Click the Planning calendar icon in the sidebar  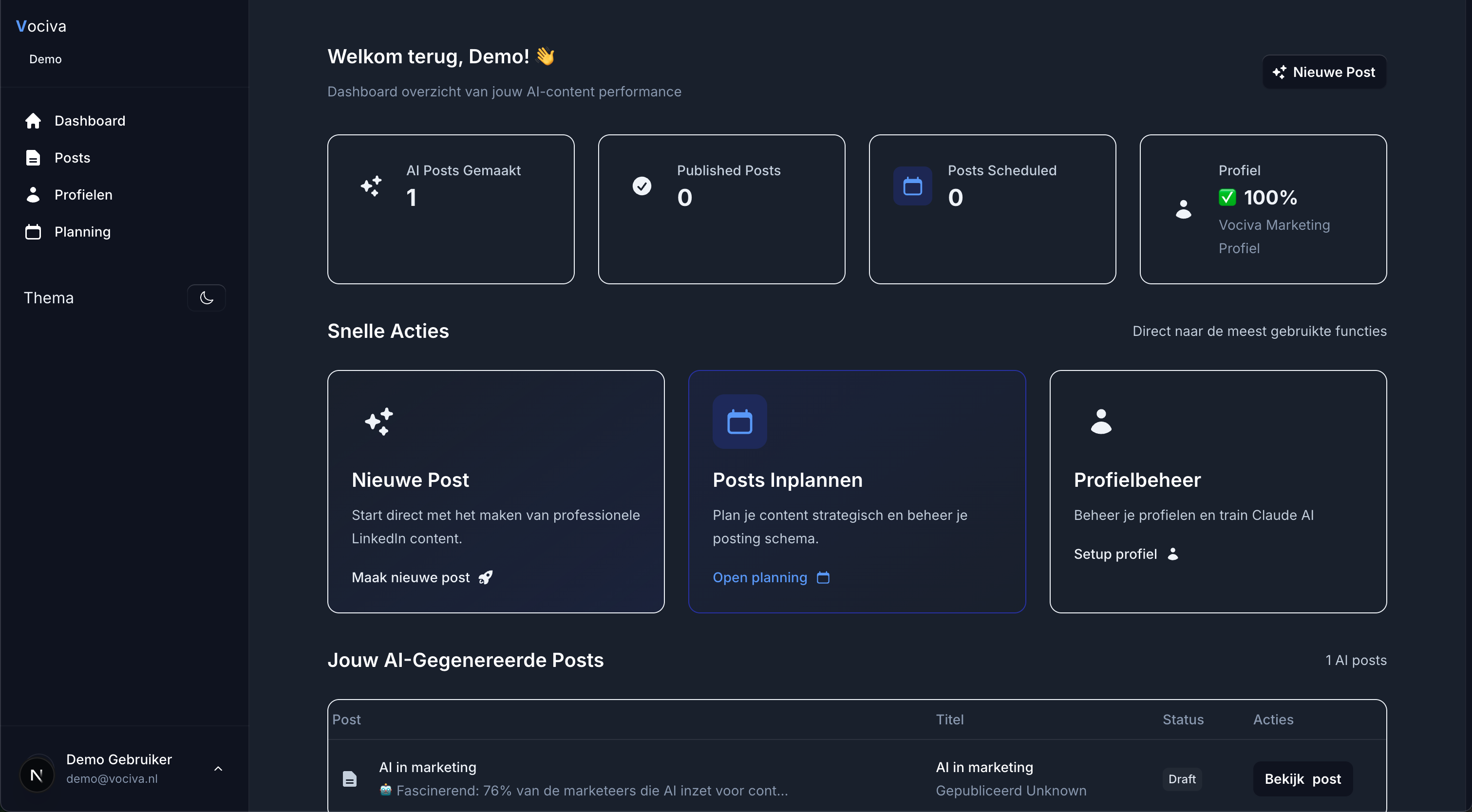pos(33,231)
